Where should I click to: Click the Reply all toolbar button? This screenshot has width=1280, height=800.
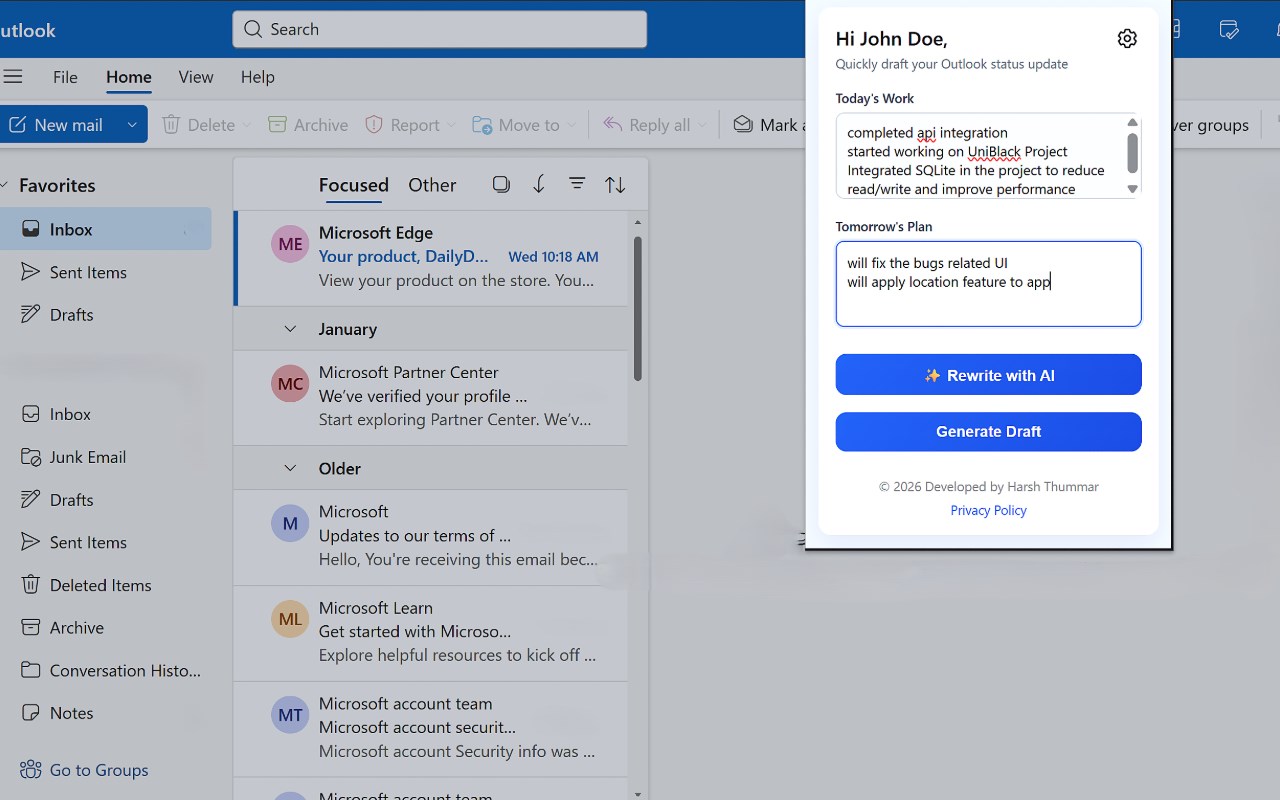[647, 125]
